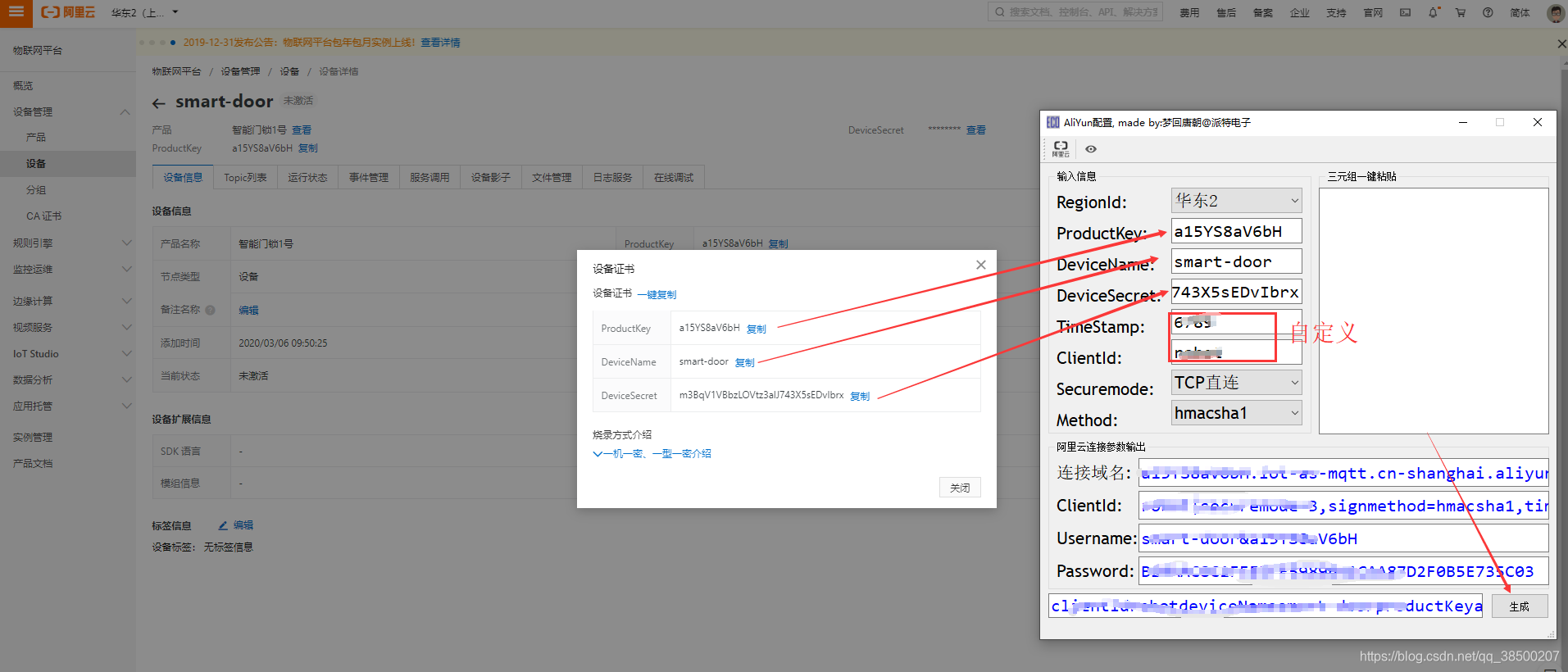Click the 关闭 button in dialog
This screenshot has height=672, width=1568.
[960, 488]
